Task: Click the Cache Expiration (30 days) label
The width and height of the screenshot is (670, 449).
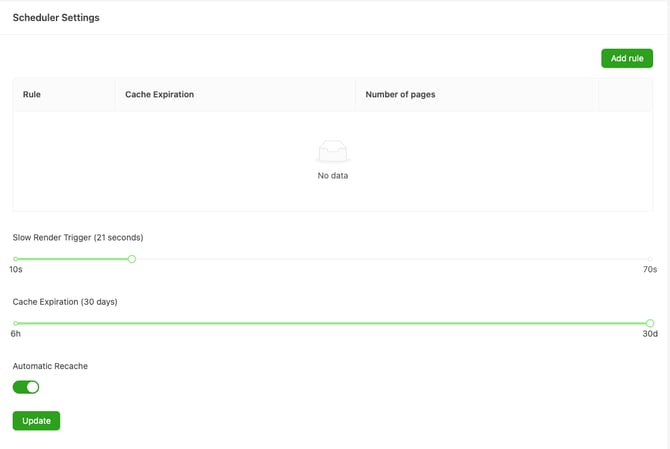Action: point(65,301)
